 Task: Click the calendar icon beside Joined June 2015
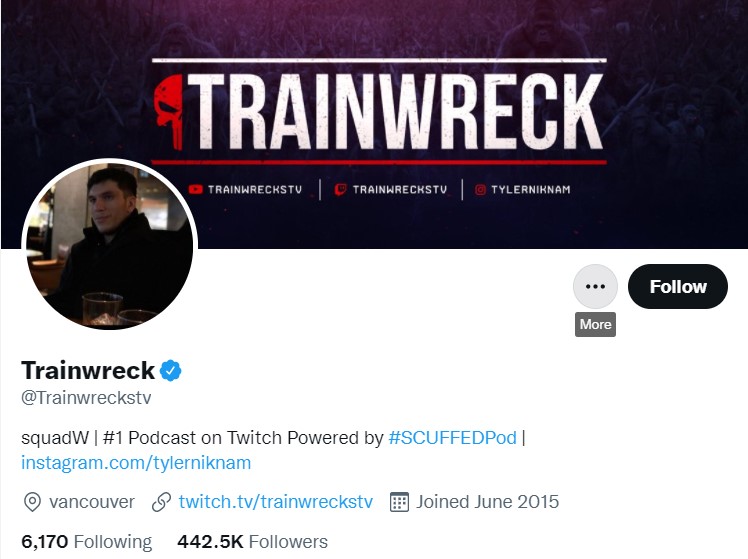tap(399, 502)
